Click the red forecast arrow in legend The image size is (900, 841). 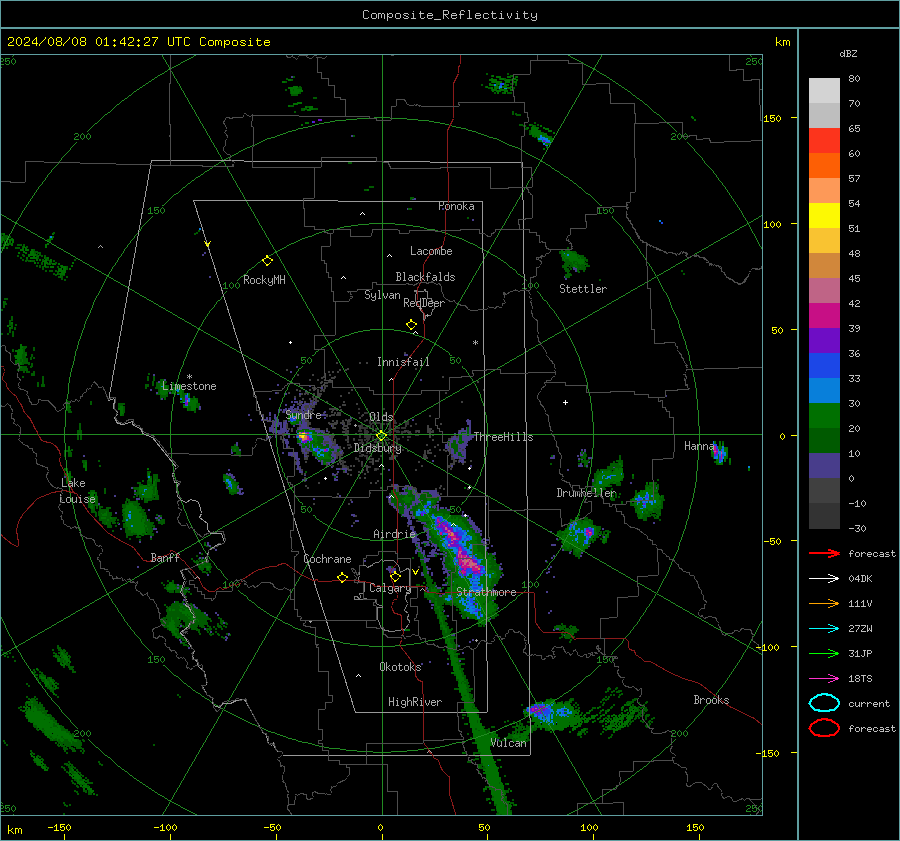(x=824, y=553)
